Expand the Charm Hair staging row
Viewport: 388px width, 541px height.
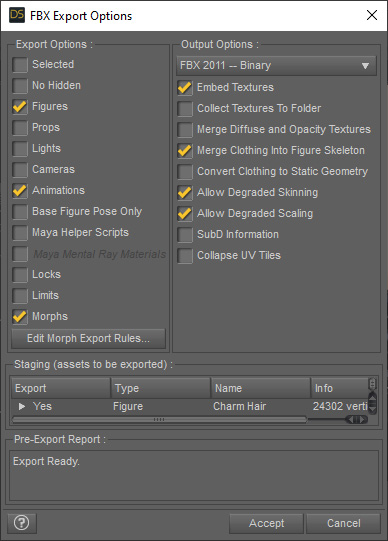[x=22, y=406]
